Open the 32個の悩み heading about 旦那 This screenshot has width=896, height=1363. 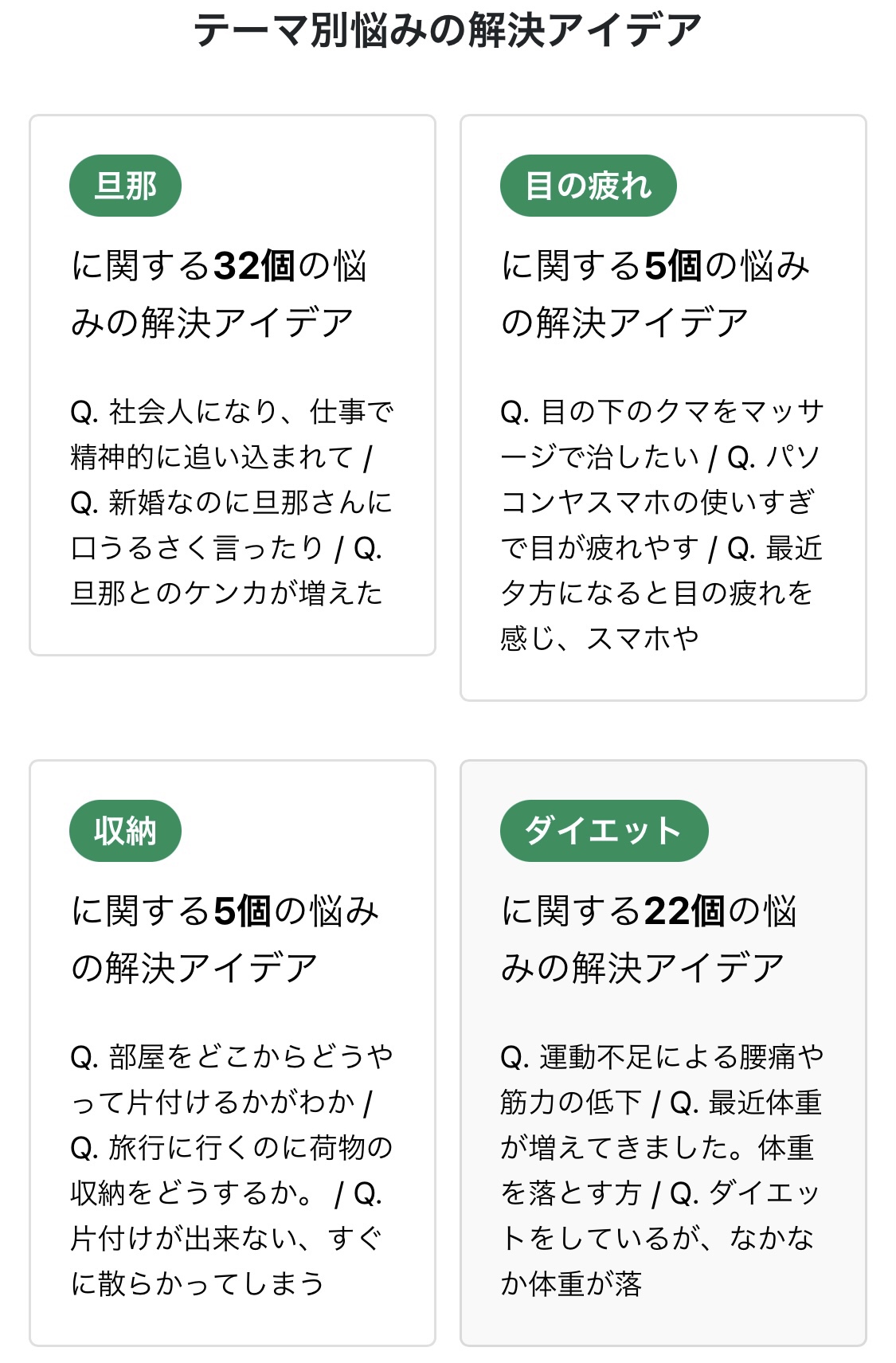coord(219,294)
